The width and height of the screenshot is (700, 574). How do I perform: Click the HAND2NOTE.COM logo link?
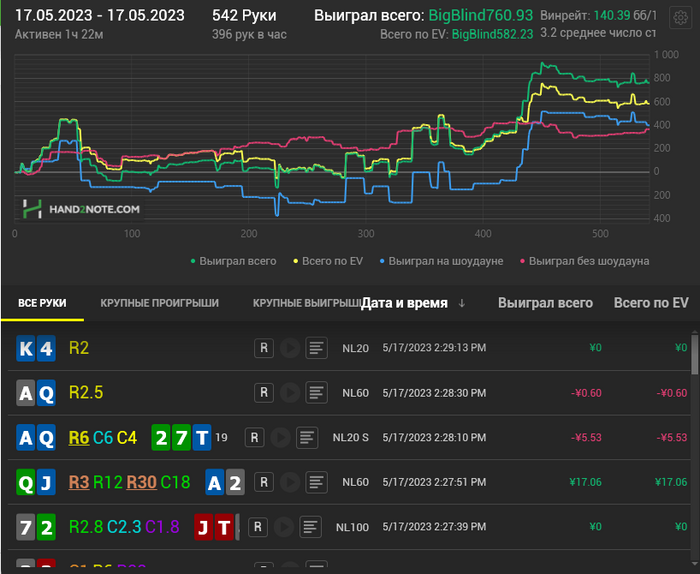coord(81,209)
